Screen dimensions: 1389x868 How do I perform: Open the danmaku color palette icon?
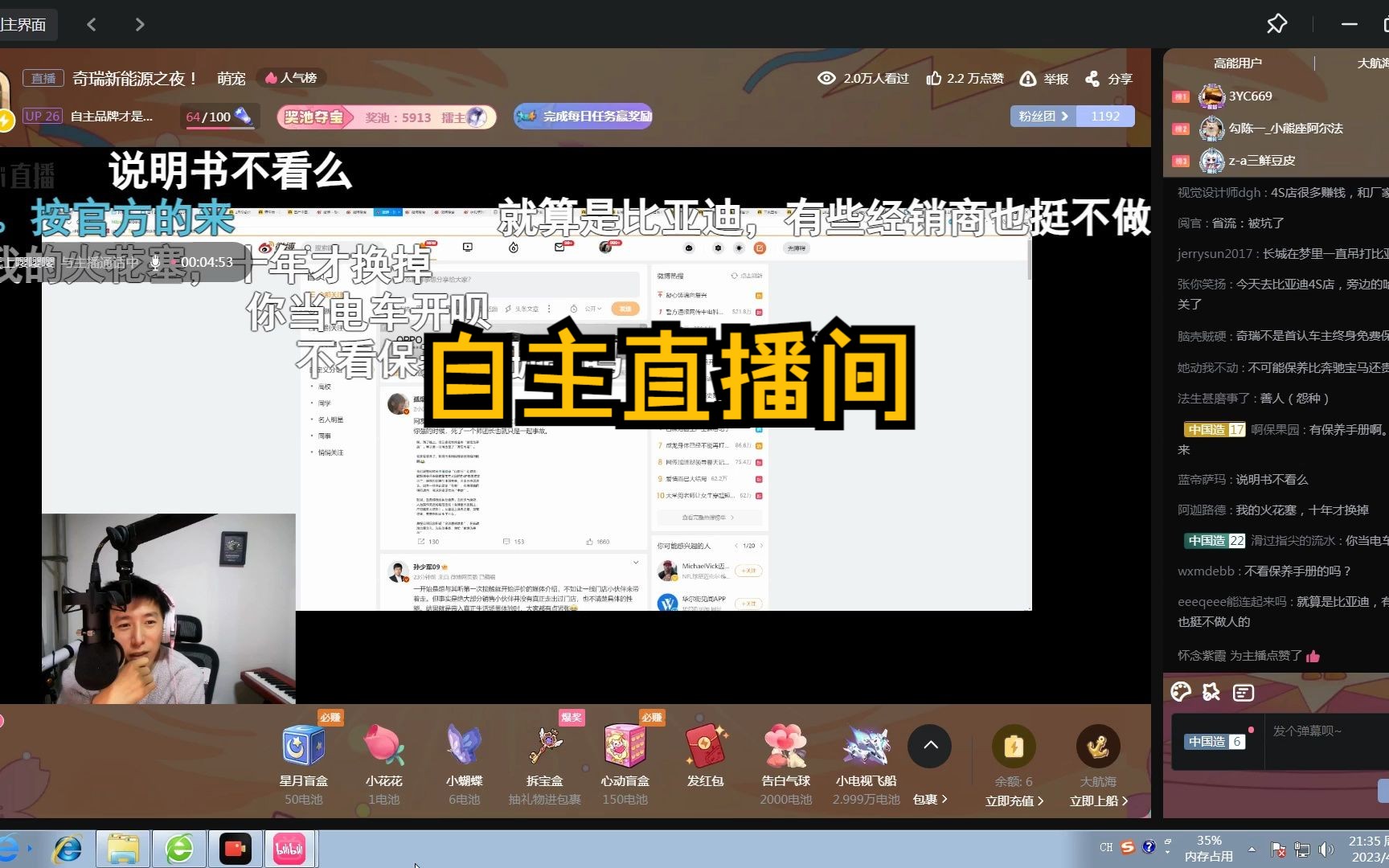pos(1181,692)
